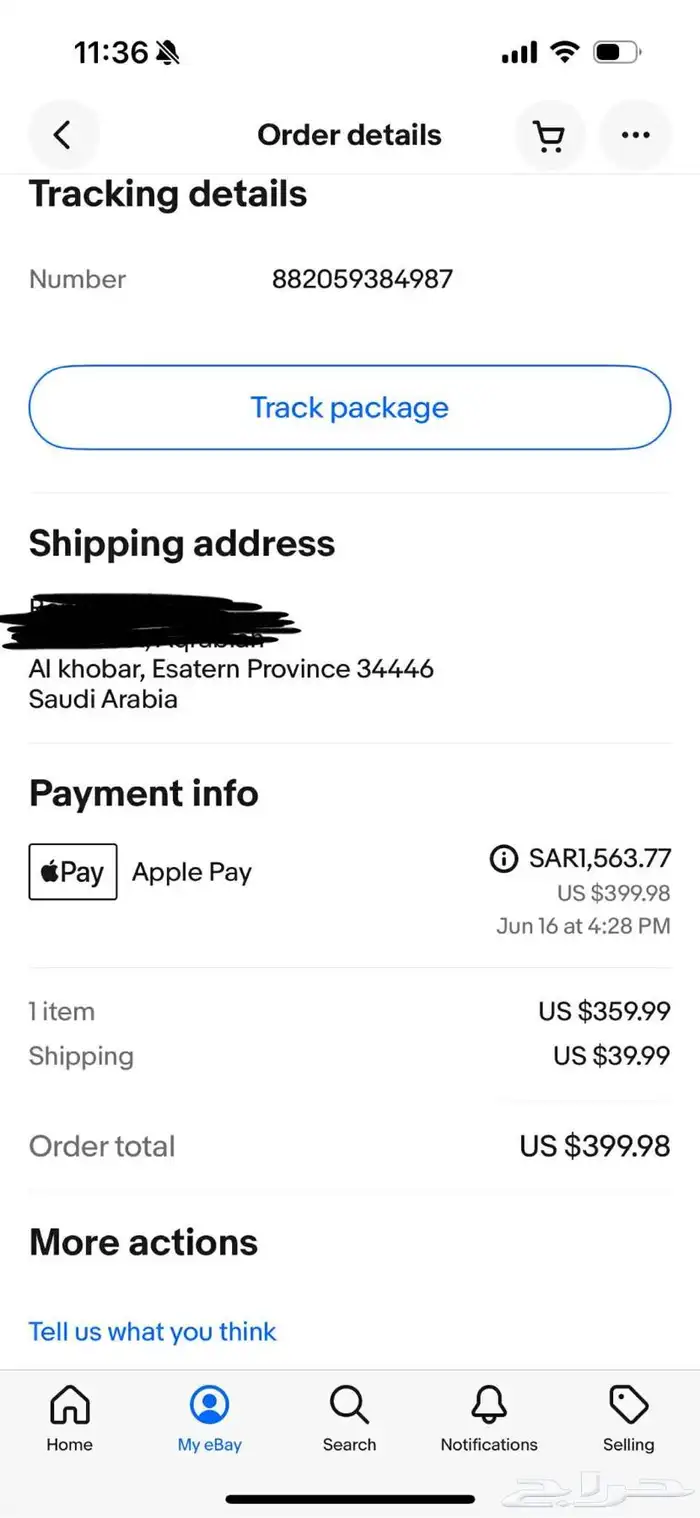Open Tell us what you think link
The height and width of the screenshot is (1518, 700).
tap(152, 1331)
